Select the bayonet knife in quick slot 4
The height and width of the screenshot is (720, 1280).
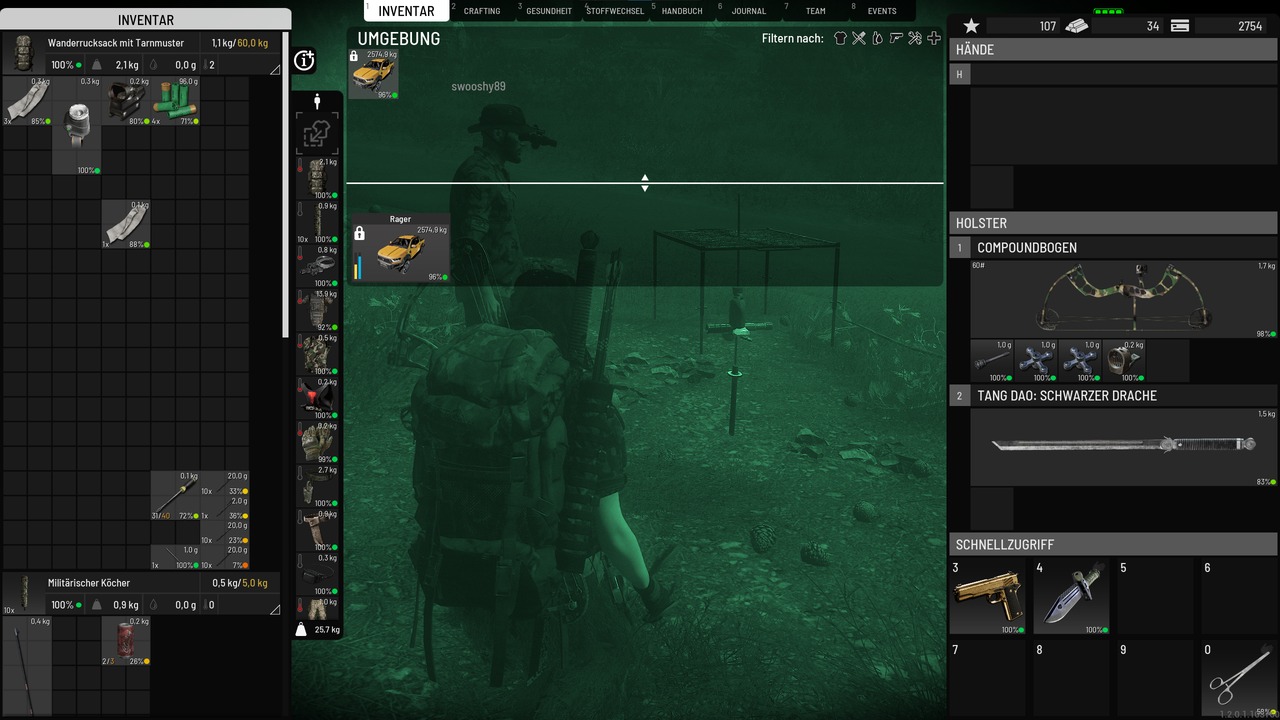[x=1071, y=596]
